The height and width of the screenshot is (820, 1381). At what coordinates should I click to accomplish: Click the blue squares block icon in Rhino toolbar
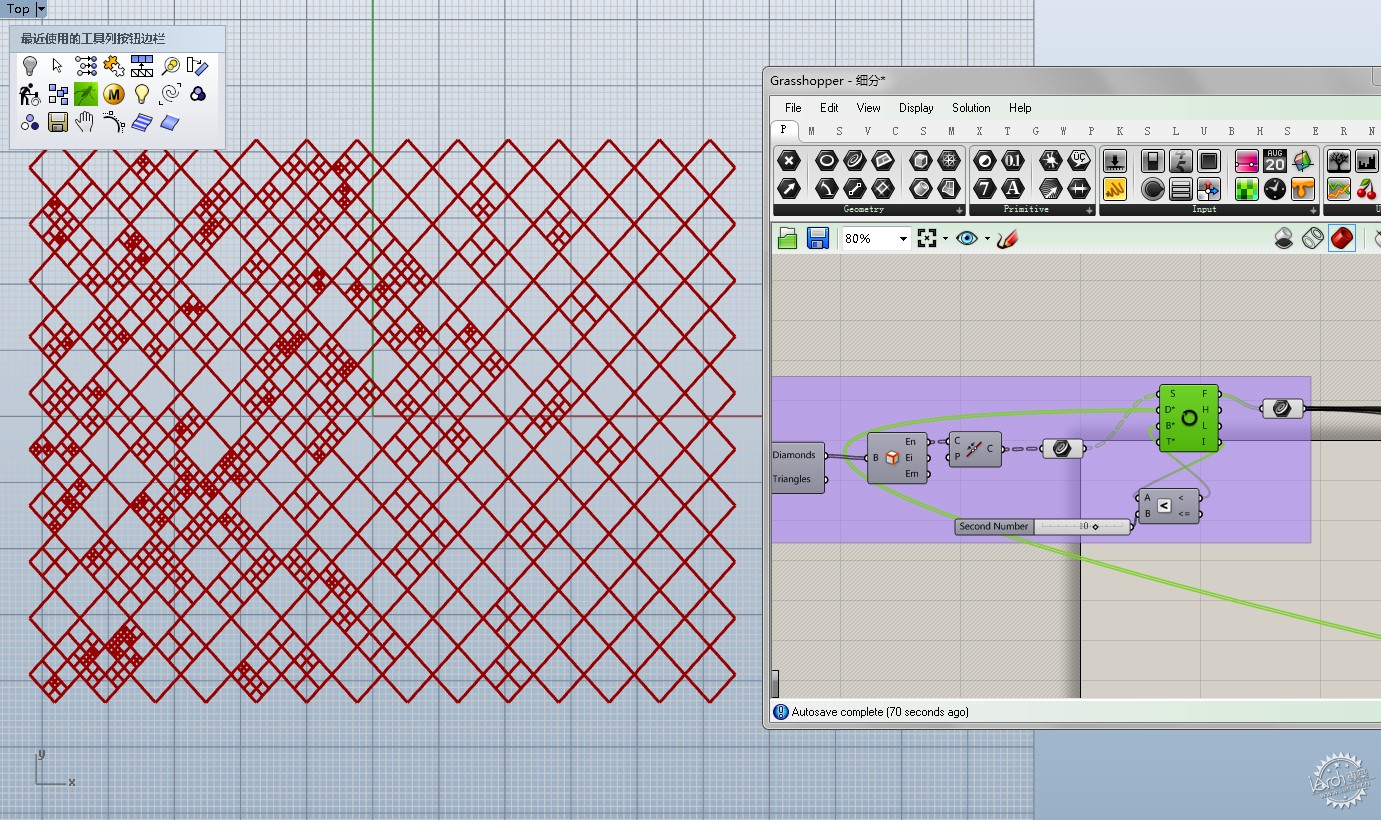coord(58,94)
